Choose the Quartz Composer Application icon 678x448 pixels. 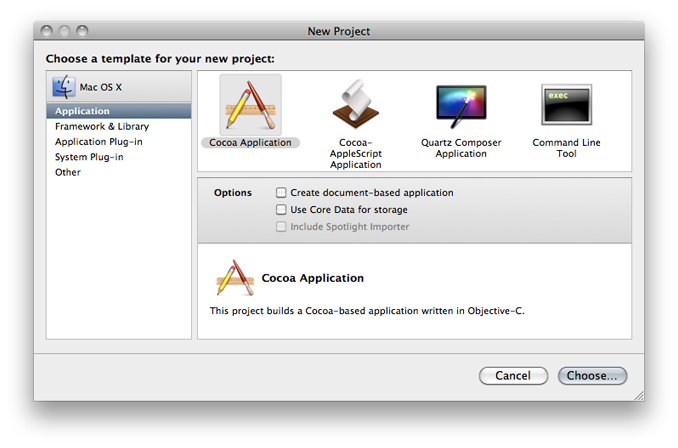point(461,106)
